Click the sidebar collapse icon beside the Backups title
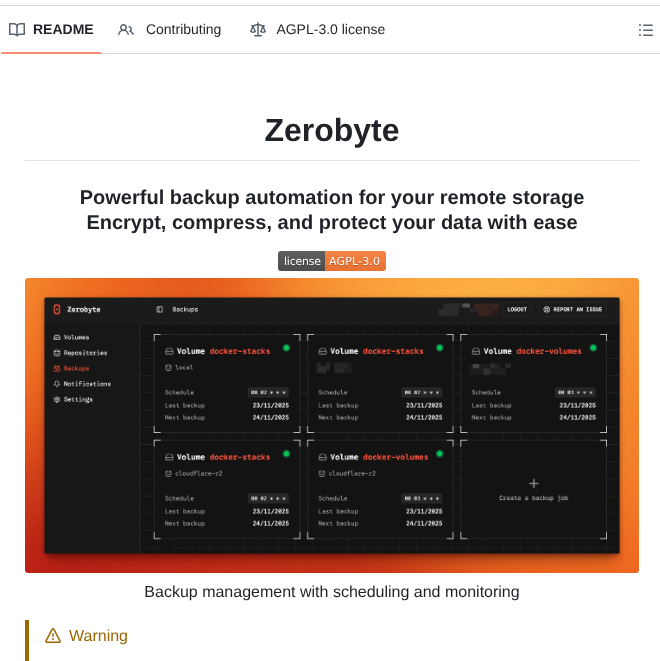660x661 pixels. click(x=160, y=310)
